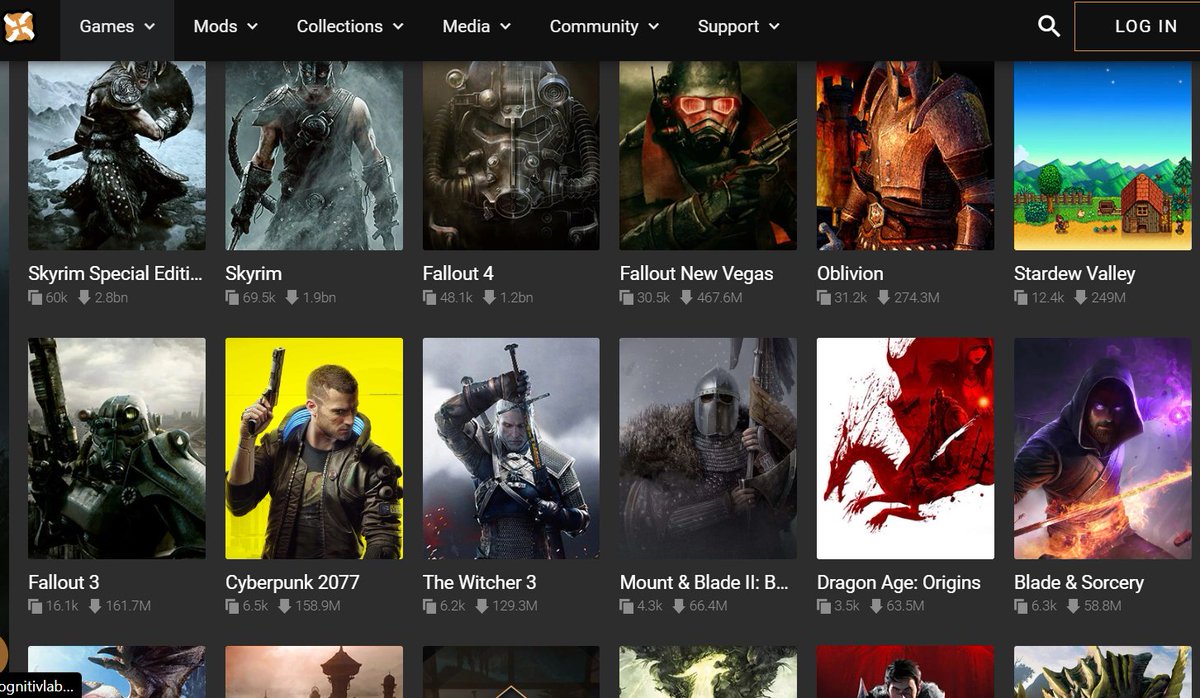
Task: Click the LOG IN button
Action: pos(1138,26)
